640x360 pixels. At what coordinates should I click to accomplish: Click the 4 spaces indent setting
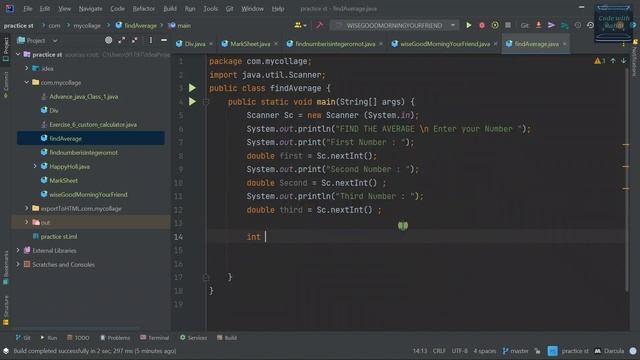[484, 351]
